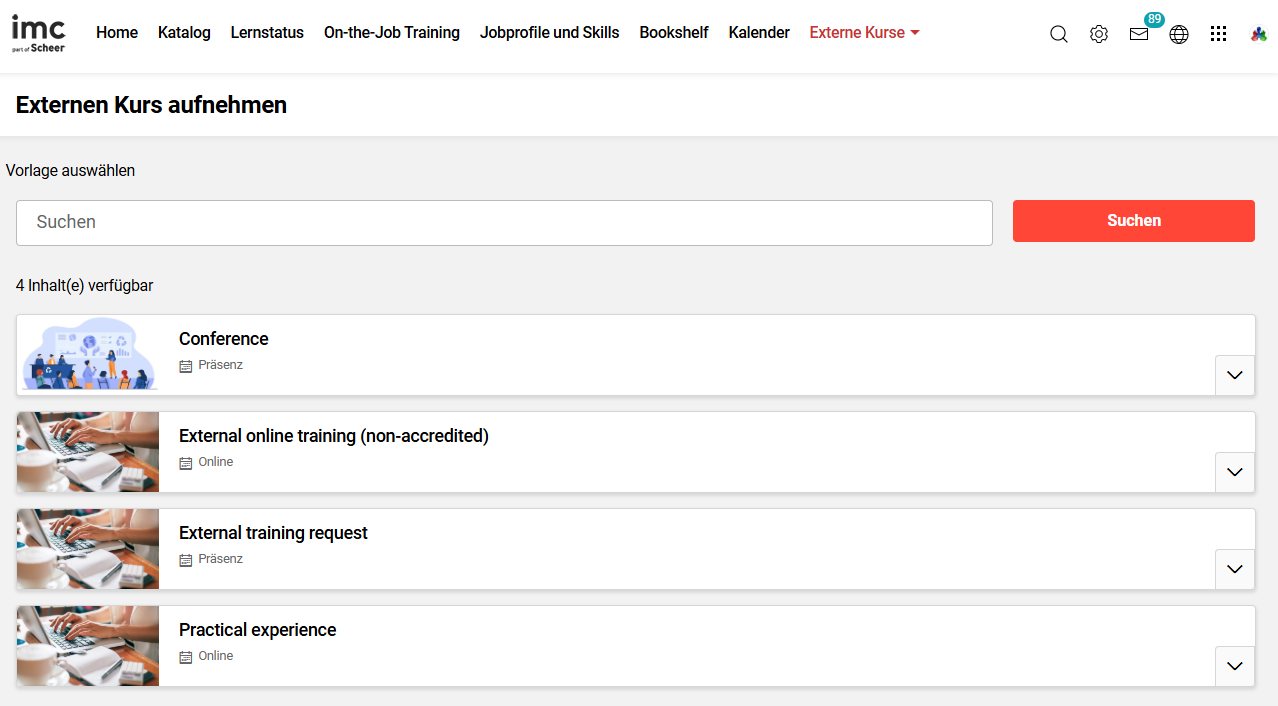Screen dimensions: 1278x706
Task: Click calendar icon beside Präsenz under Conference
Action: 185,366
